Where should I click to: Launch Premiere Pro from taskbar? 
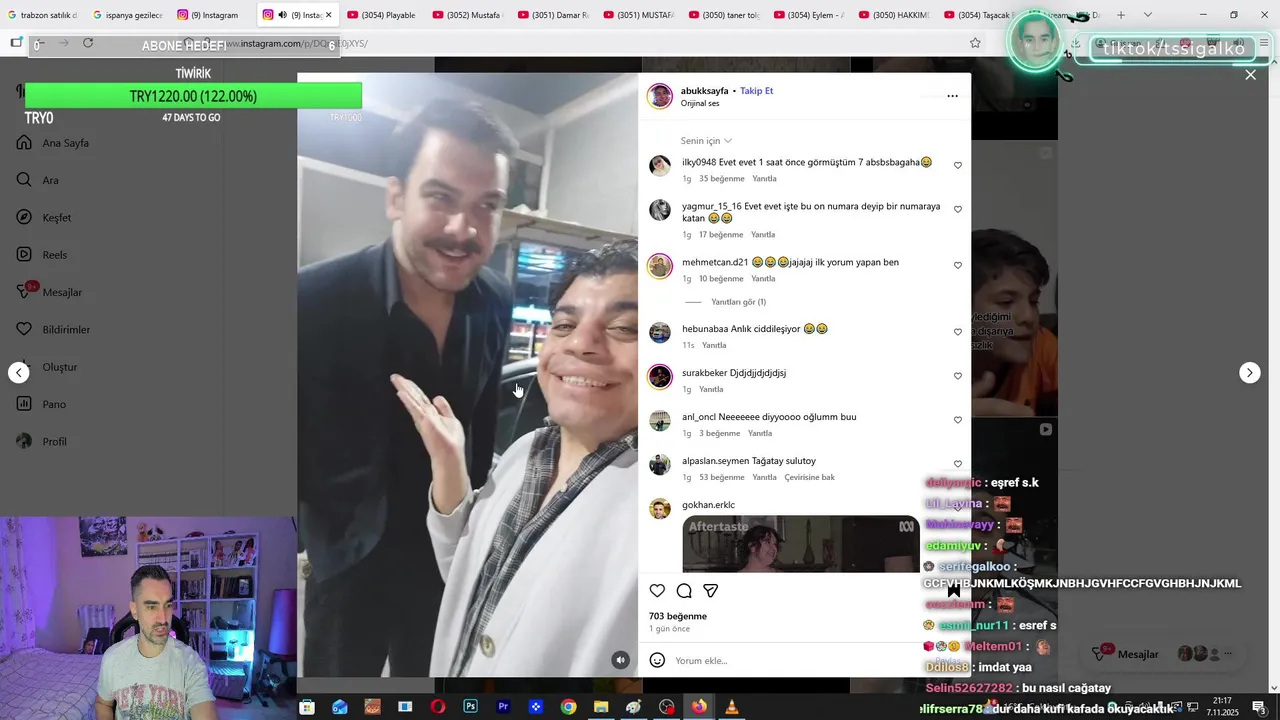tap(503, 707)
